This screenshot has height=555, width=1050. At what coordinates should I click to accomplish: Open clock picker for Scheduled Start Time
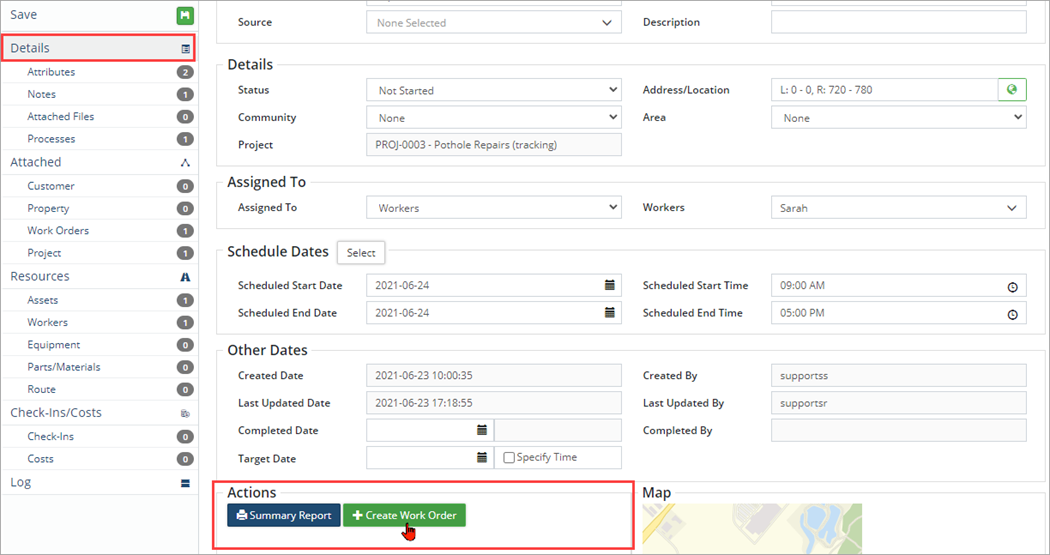pos(1012,287)
